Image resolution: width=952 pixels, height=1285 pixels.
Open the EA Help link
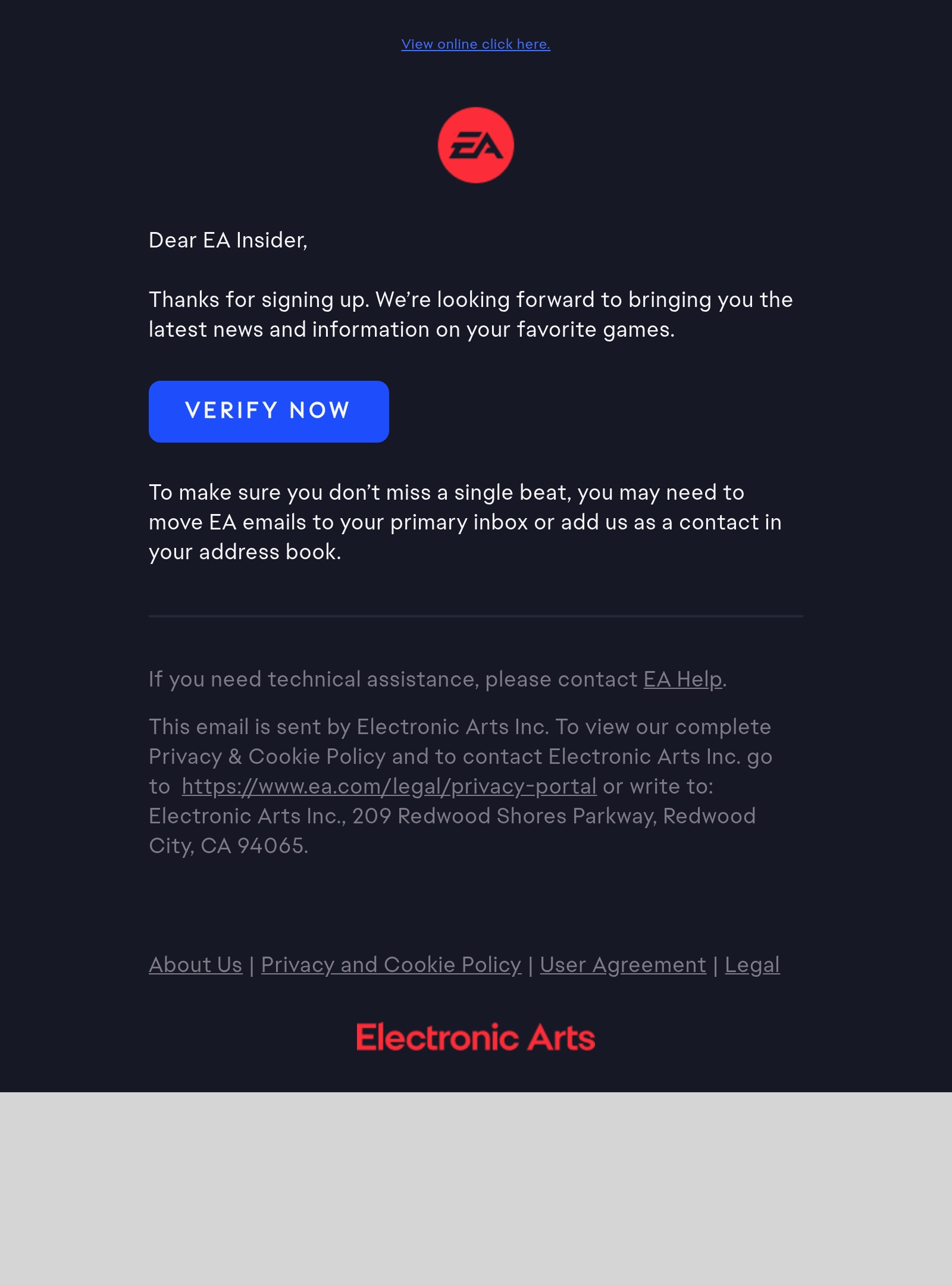pos(682,679)
